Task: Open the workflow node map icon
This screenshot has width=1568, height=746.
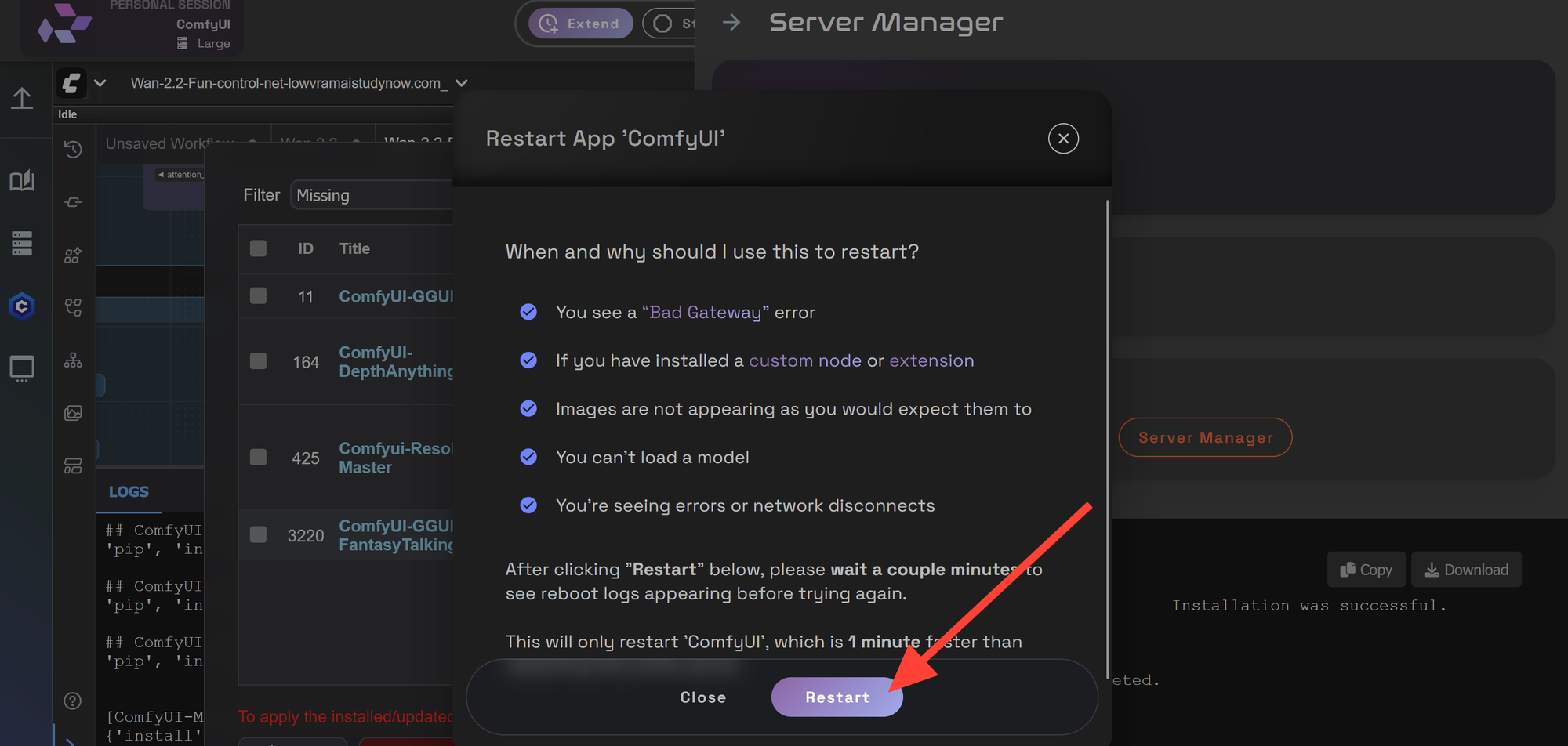Action: click(73, 360)
